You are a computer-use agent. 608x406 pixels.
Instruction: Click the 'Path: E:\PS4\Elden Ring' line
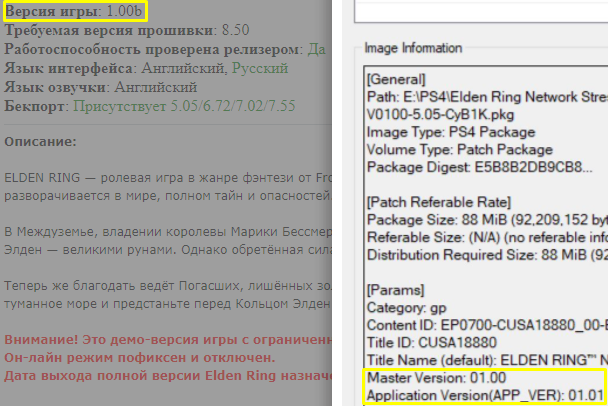click(x=487, y=97)
